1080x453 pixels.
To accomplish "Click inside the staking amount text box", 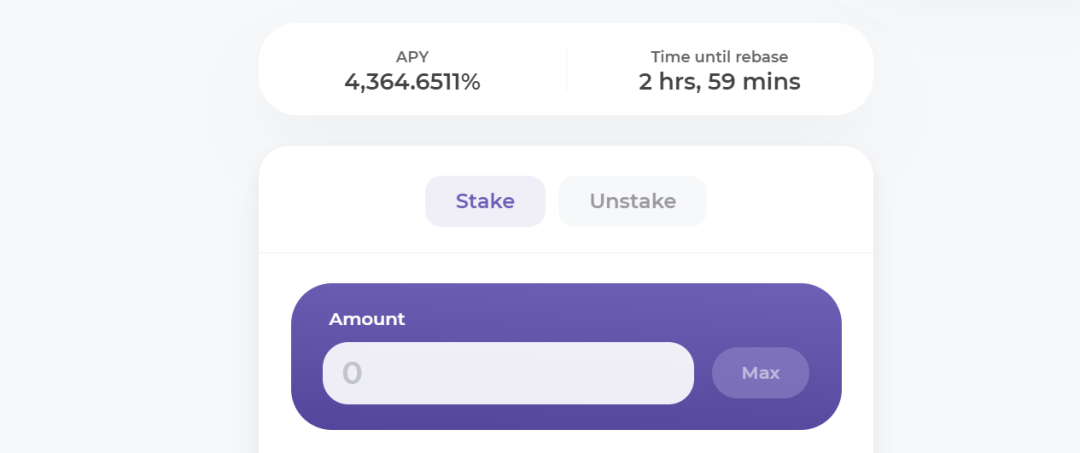I will click(508, 373).
